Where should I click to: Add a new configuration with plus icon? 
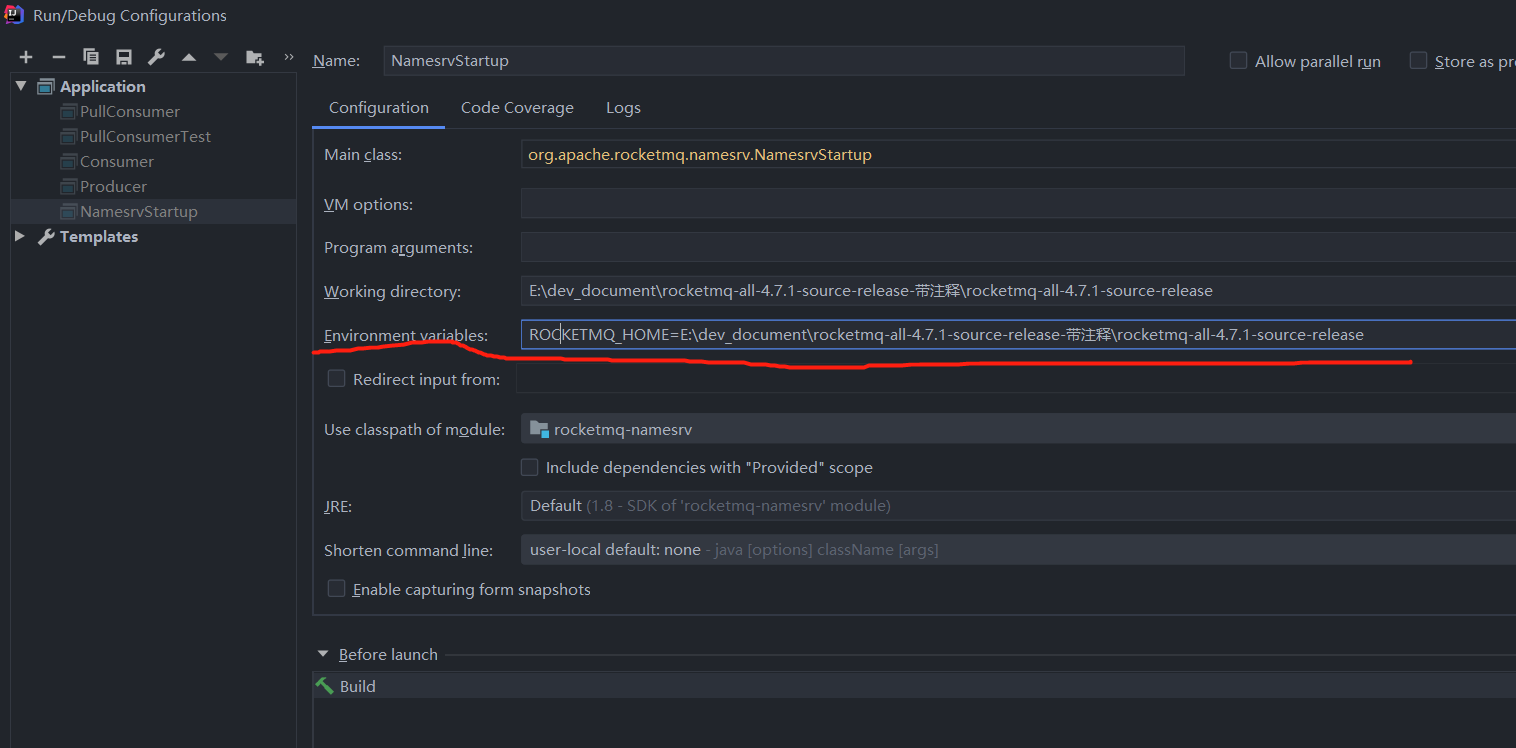26,57
